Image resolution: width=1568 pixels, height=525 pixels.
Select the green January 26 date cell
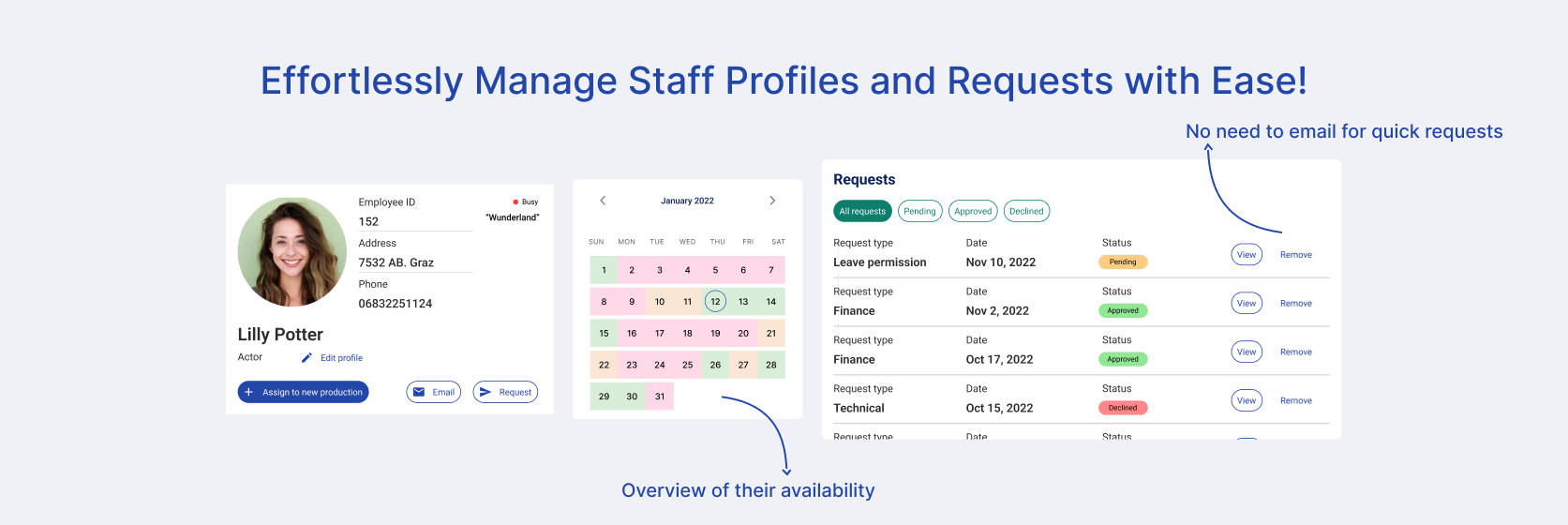click(715, 365)
